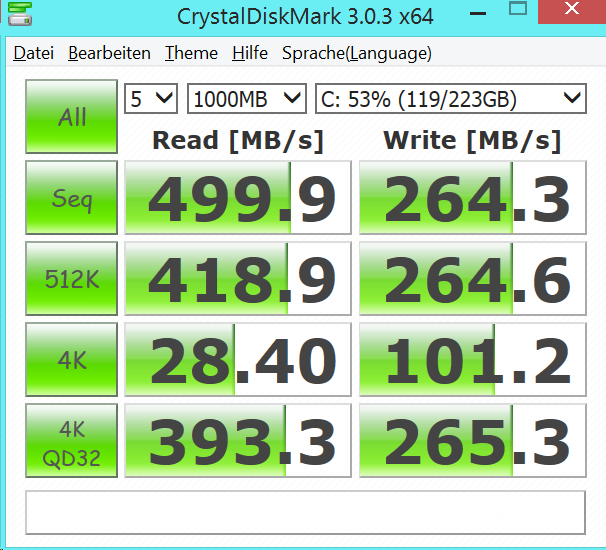Expand the 1000MB test size dropdown
Viewport: 606px width, 550px height.
click(247, 99)
